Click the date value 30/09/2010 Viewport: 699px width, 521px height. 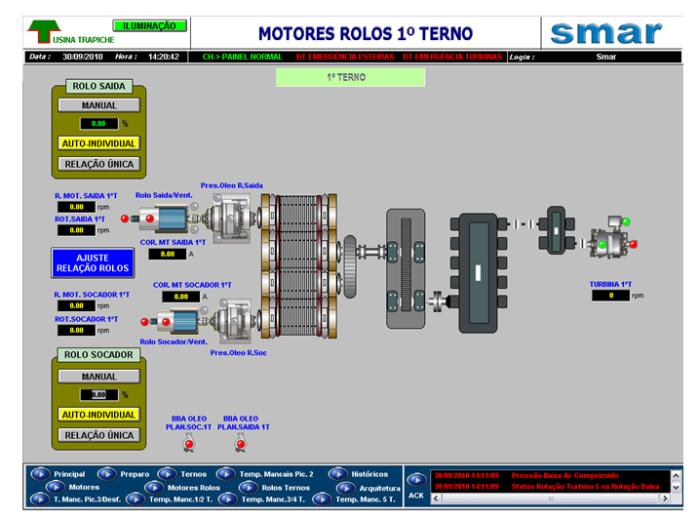82,57
